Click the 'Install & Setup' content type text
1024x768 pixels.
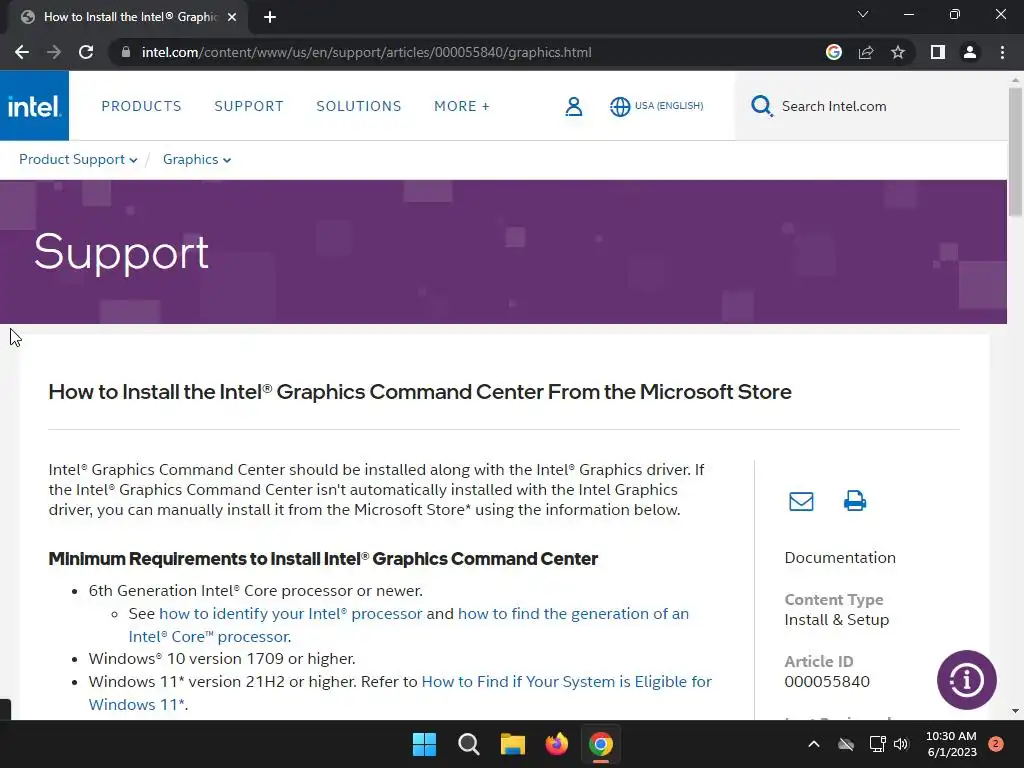(837, 620)
